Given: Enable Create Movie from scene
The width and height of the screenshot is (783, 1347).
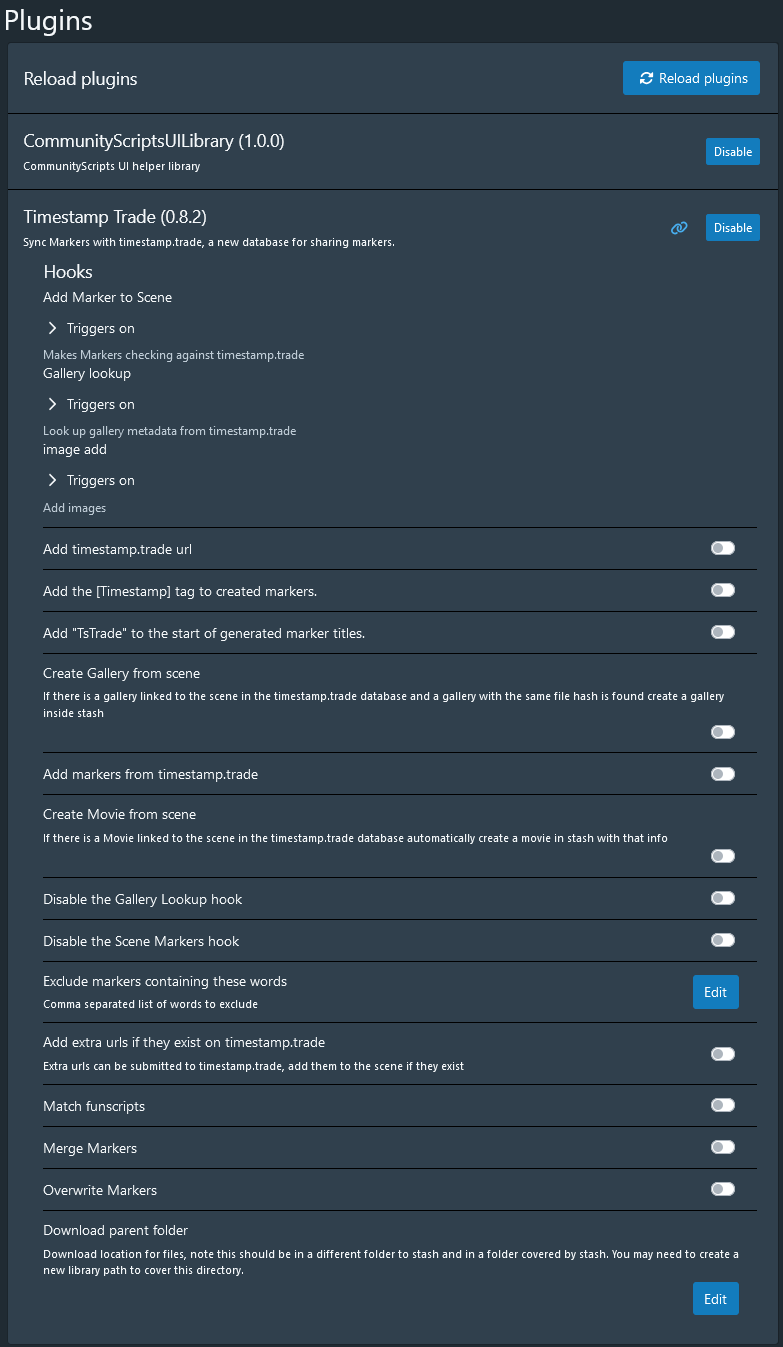Looking at the screenshot, I should (x=723, y=856).
